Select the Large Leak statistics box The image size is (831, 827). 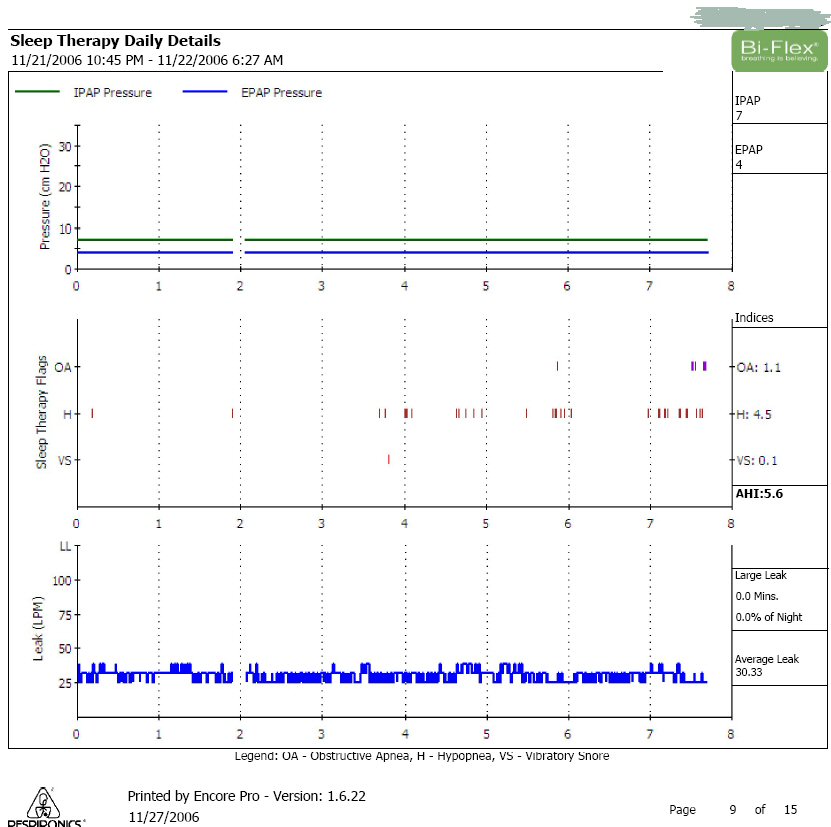pos(779,597)
